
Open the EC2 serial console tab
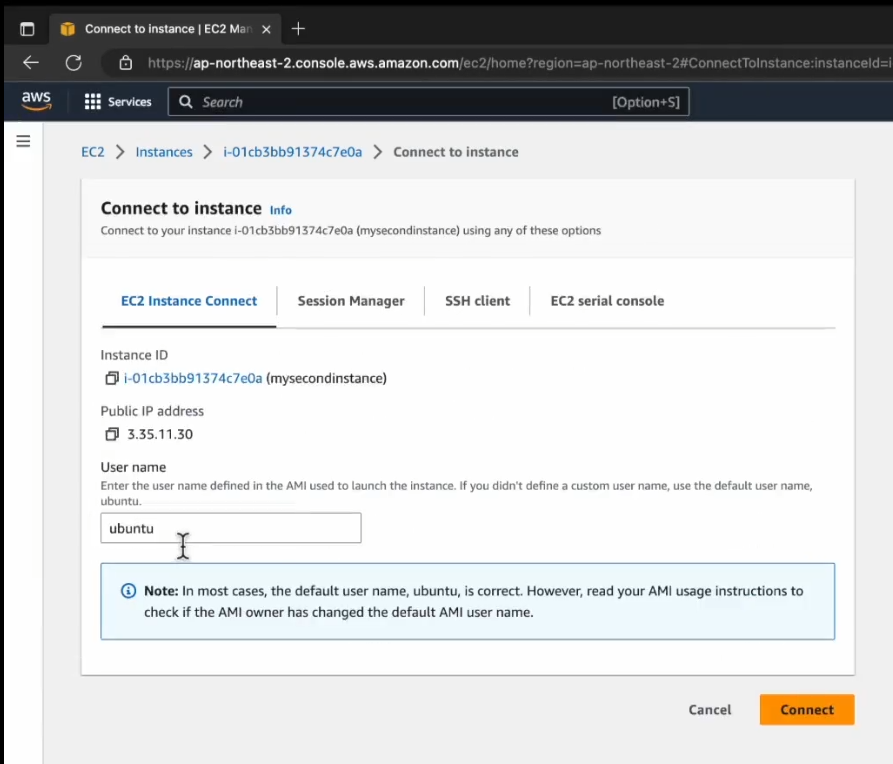(607, 301)
